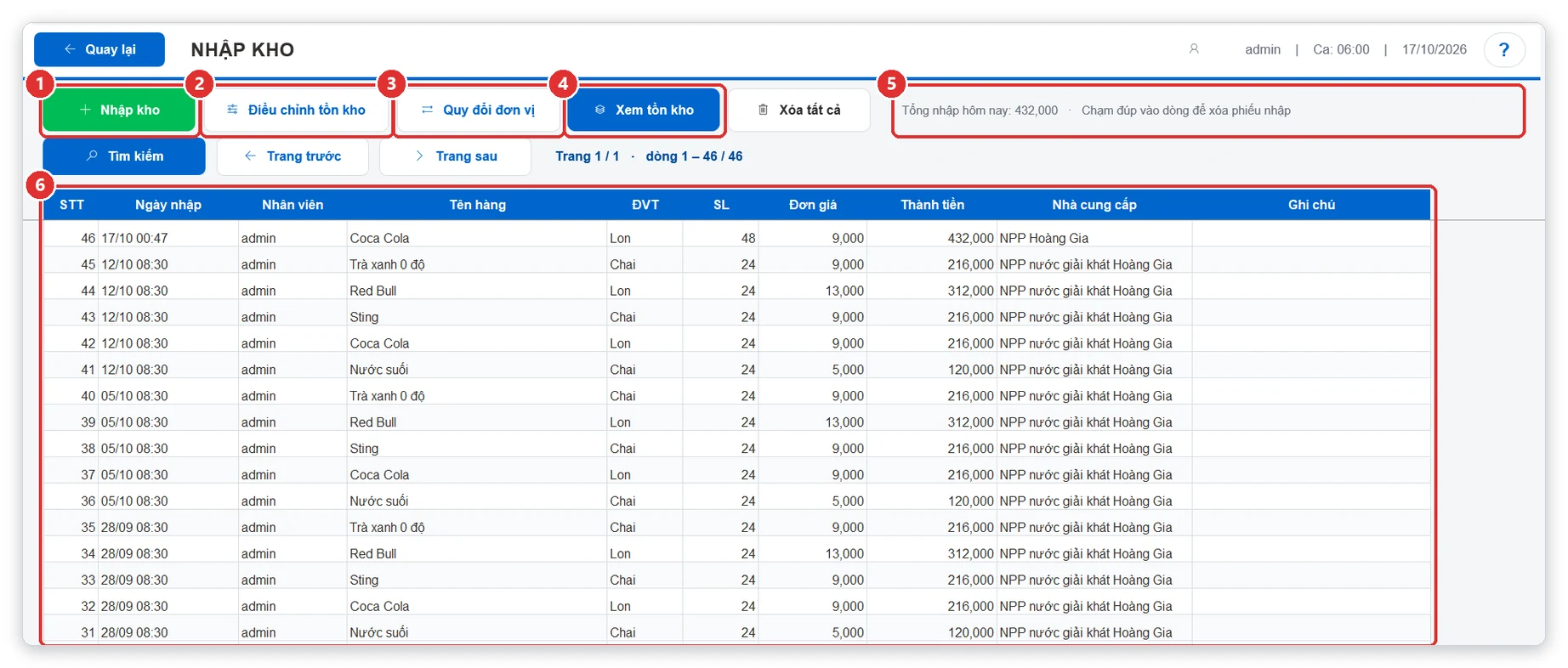Open Điều chỉnh tồn kho

click(x=296, y=110)
